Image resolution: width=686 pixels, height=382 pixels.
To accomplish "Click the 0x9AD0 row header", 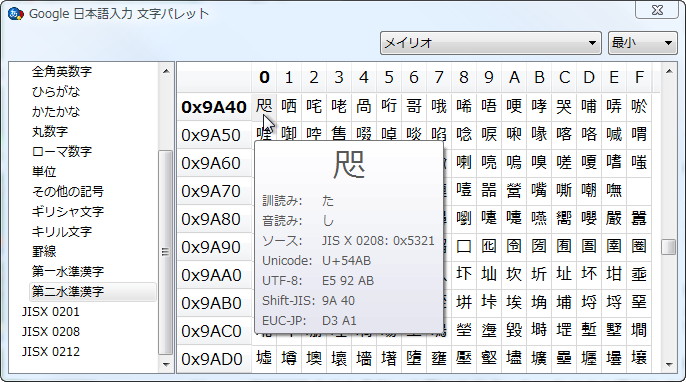I will coord(214,359).
